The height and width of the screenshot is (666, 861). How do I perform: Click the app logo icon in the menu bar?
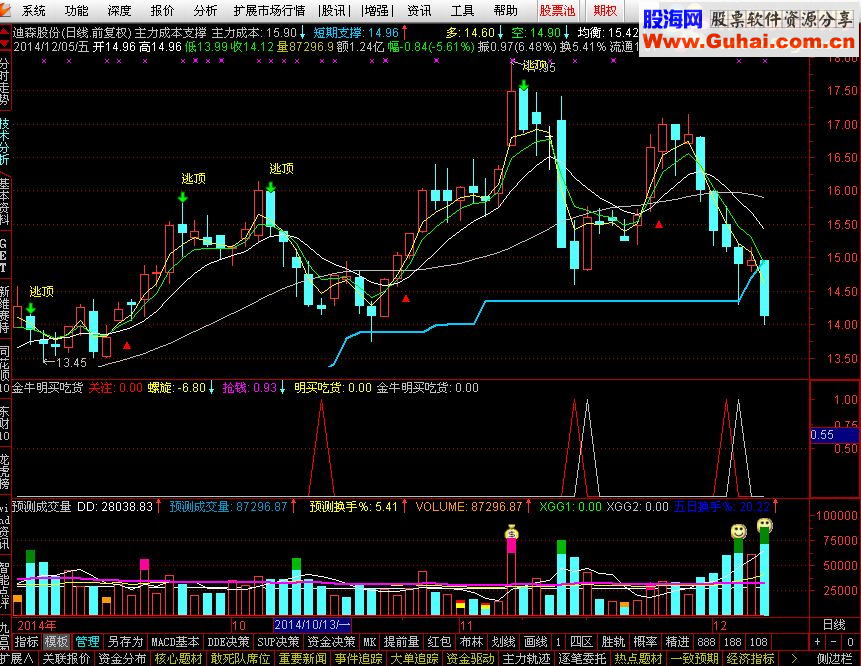point(5,10)
